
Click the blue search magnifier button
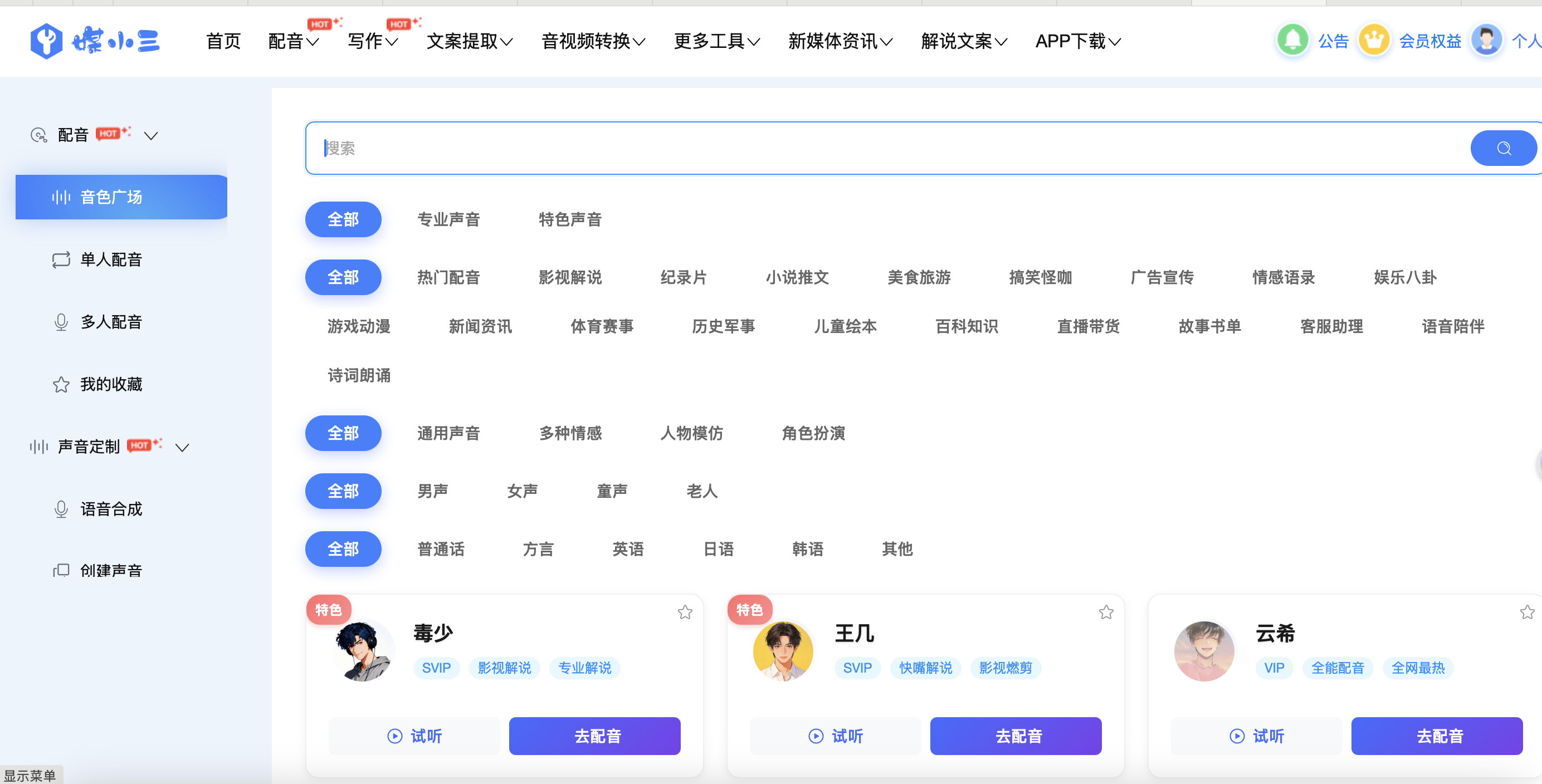tap(1503, 148)
